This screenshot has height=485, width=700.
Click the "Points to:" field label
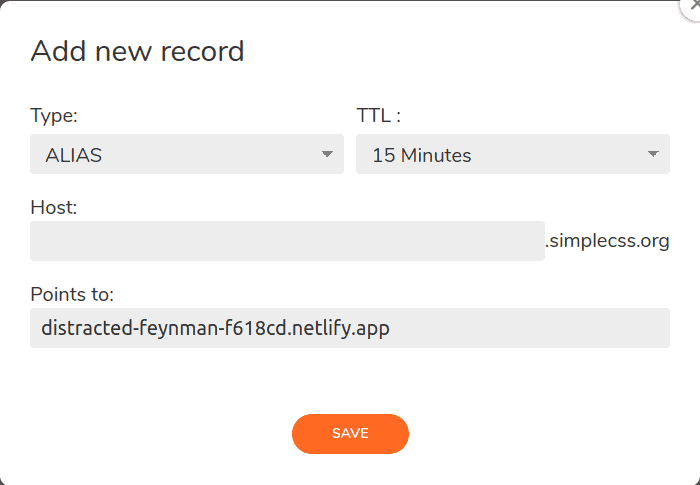coord(72,294)
